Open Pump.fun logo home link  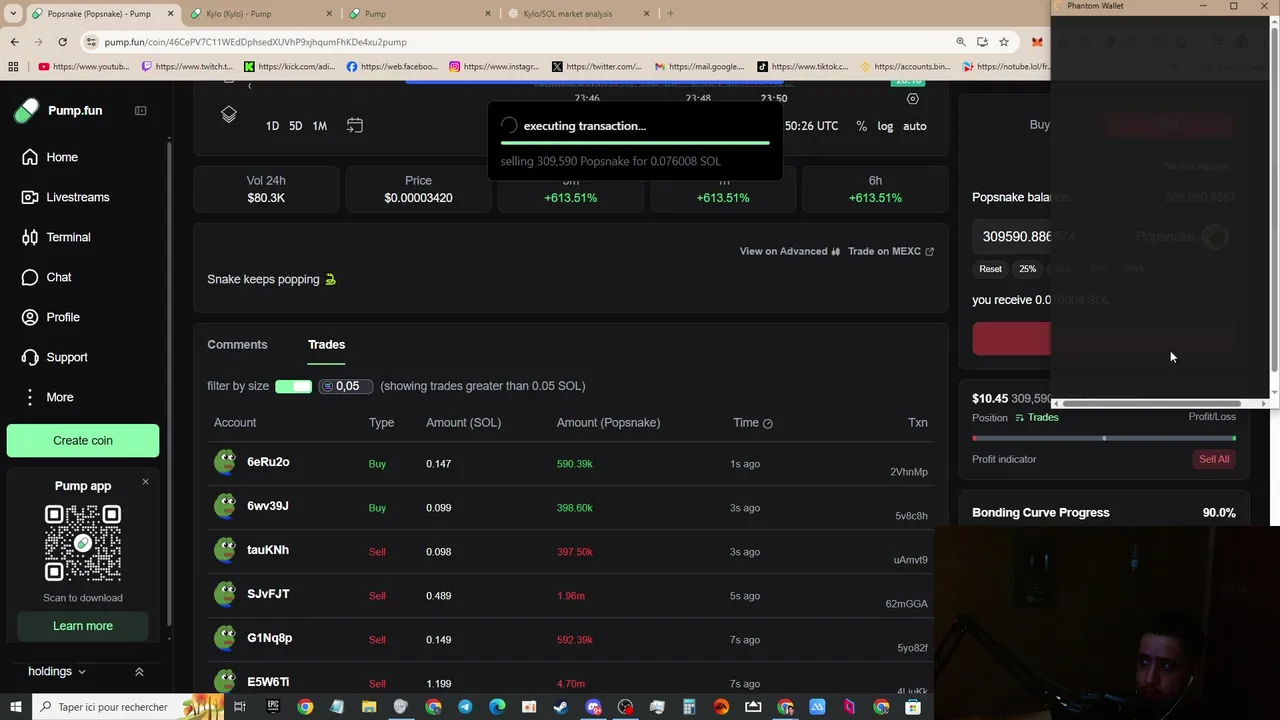pyautogui.click(x=59, y=110)
